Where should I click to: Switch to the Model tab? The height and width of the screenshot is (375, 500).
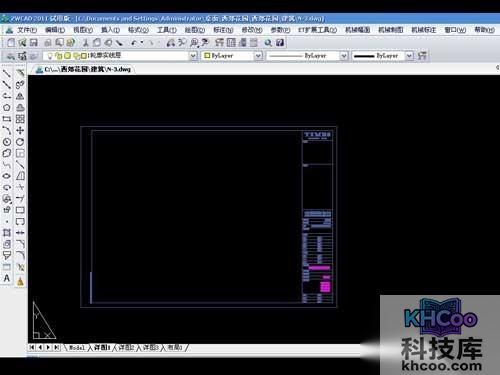(x=77, y=348)
